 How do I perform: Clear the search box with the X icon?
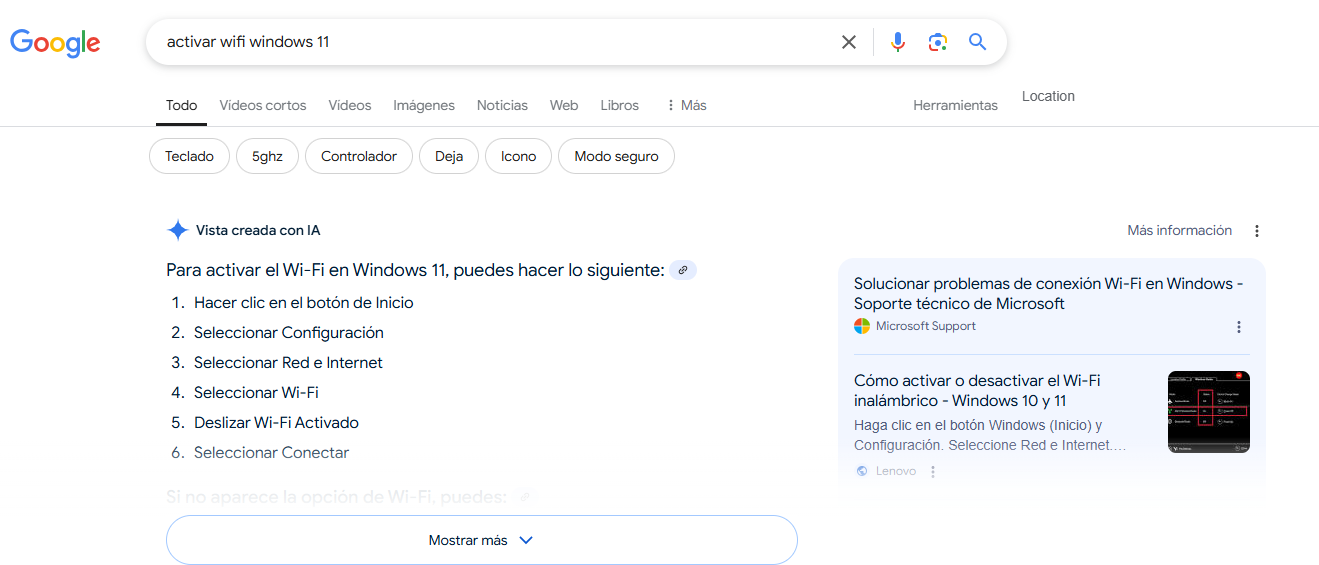coord(849,42)
